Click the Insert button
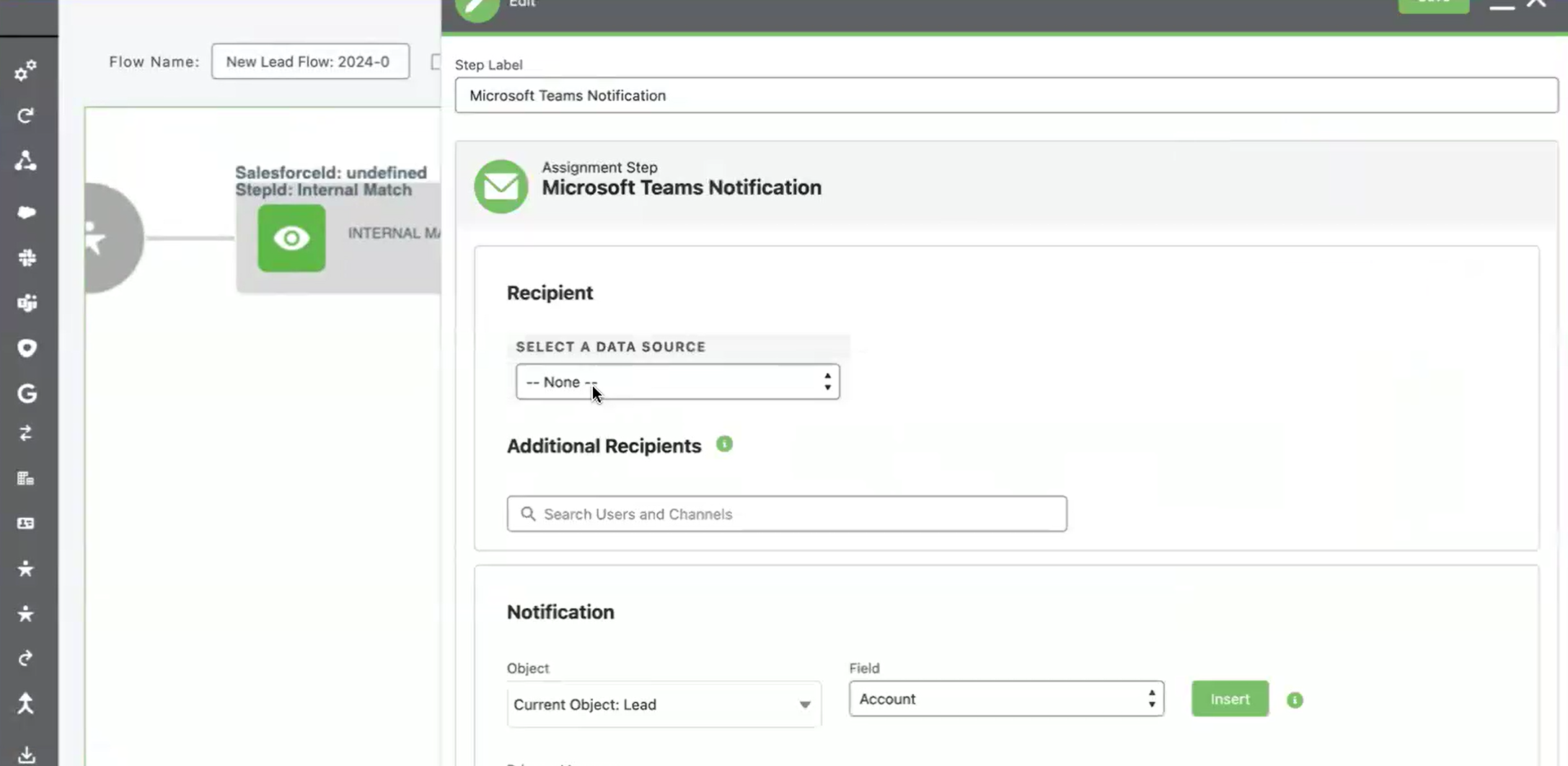 1230,699
